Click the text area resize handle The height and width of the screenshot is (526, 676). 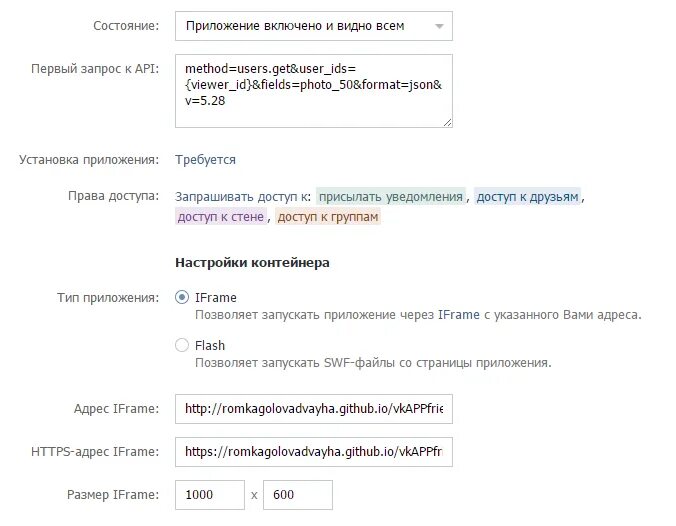pyautogui.click(x=448, y=123)
